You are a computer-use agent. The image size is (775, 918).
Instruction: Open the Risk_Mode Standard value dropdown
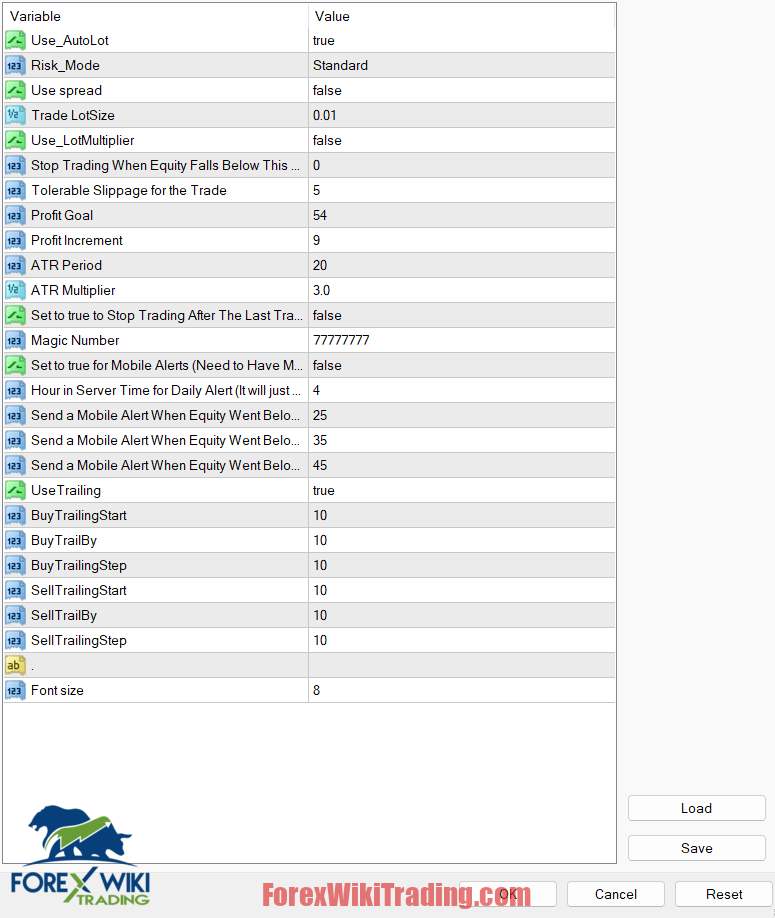(462, 66)
